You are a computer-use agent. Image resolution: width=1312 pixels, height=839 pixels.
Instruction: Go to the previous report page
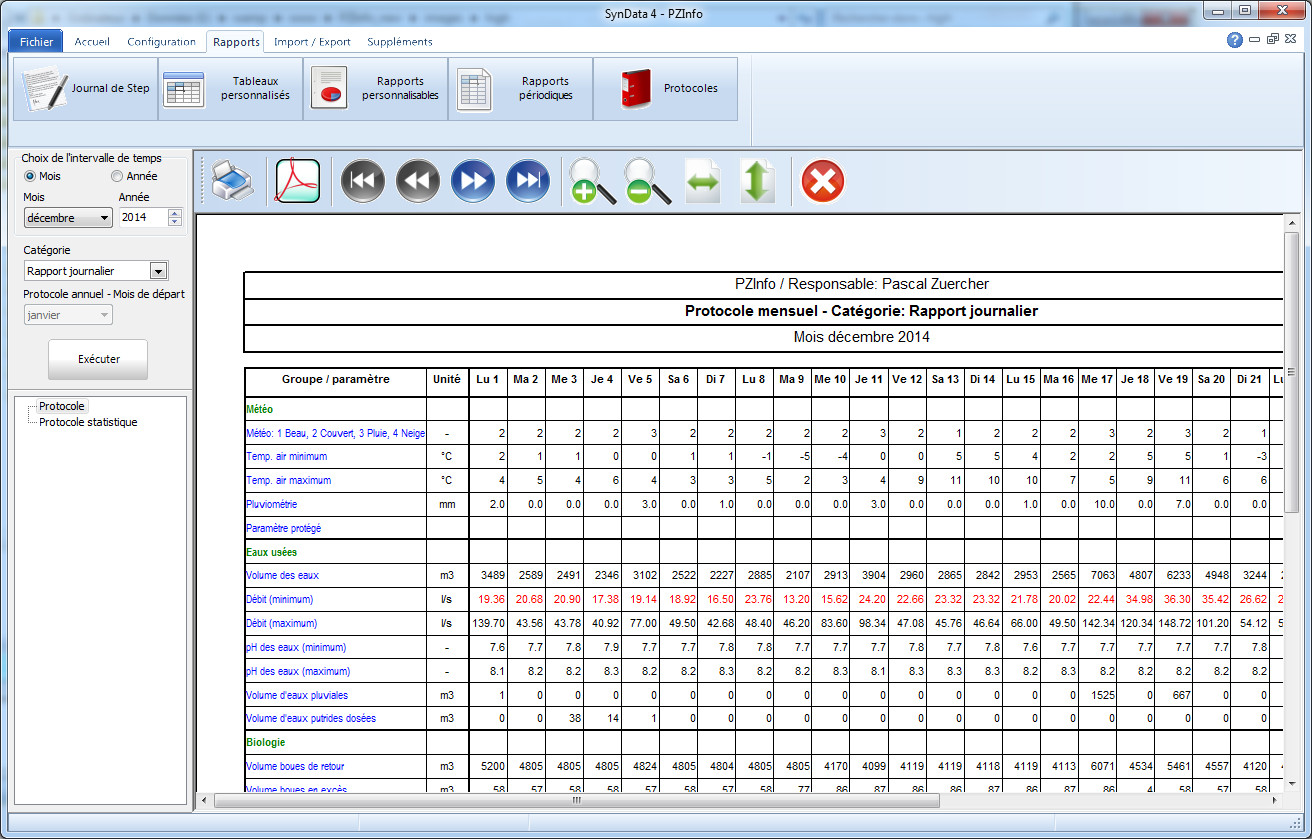click(x=418, y=182)
